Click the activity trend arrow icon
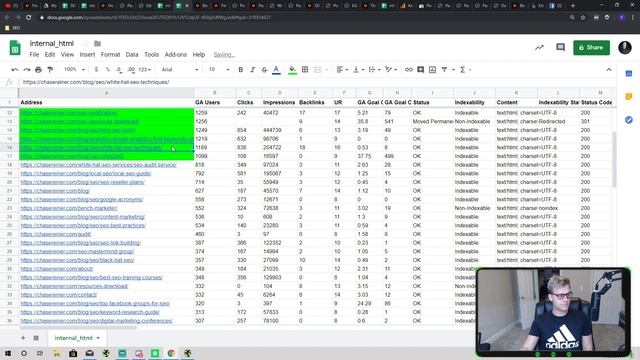 [x=539, y=48]
